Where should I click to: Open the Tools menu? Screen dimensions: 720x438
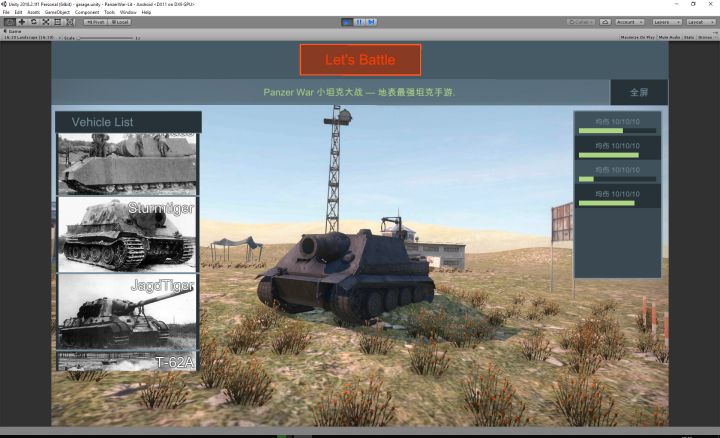click(109, 12)
